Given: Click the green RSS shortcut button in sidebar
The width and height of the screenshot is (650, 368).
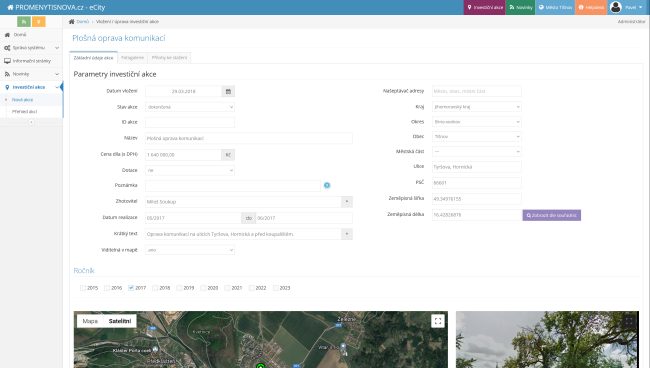Looking at the screenshot, I should point(24,22).
